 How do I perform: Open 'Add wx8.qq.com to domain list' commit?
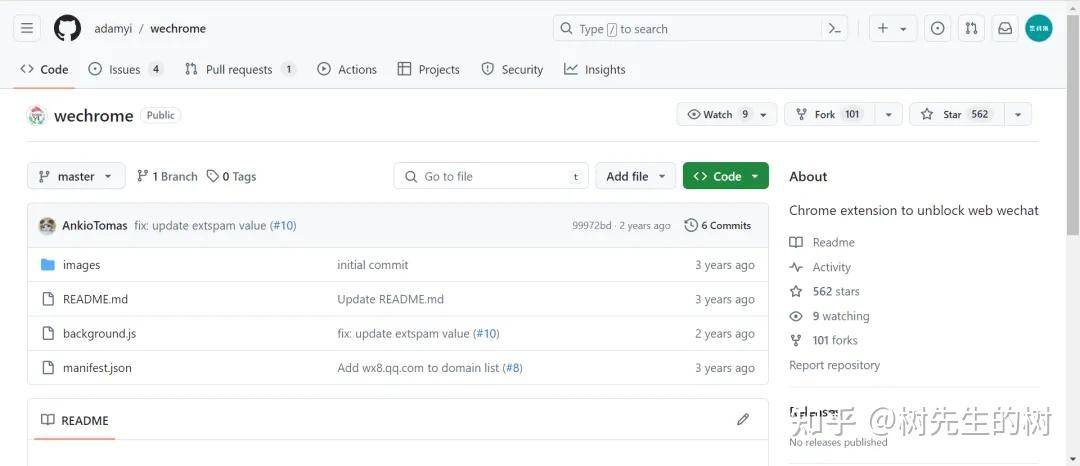pyautogui.click(x=418, y=368)
